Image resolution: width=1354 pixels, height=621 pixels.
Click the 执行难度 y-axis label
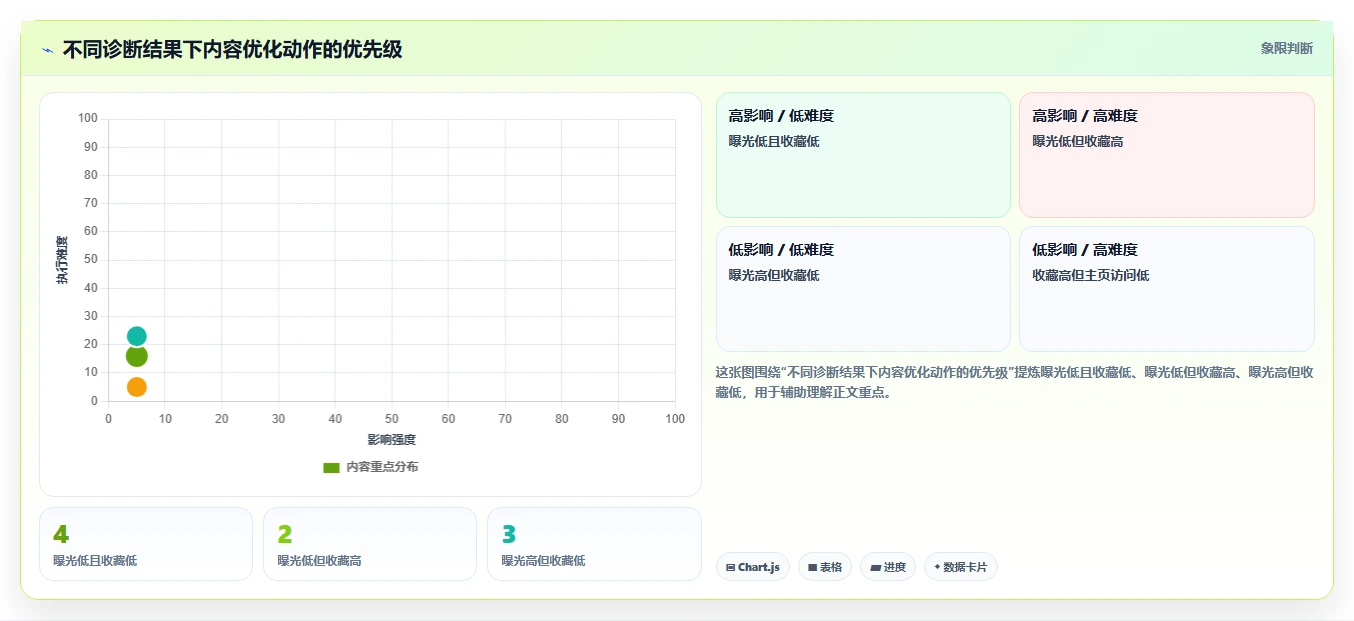click(62, 260)
